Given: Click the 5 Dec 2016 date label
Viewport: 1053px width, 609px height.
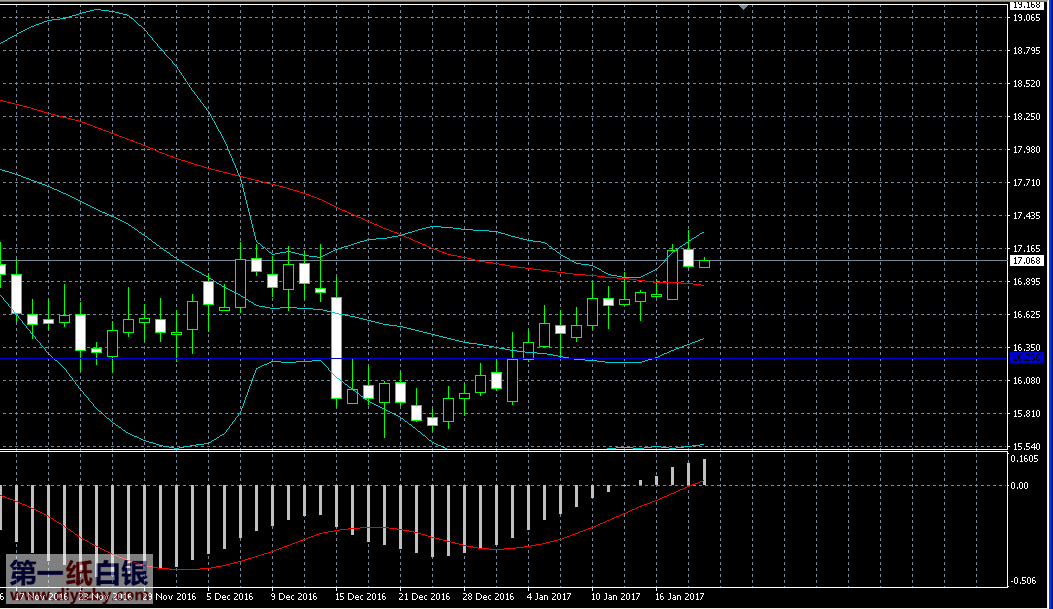Looking at the screenshot, I should [230, 597].
